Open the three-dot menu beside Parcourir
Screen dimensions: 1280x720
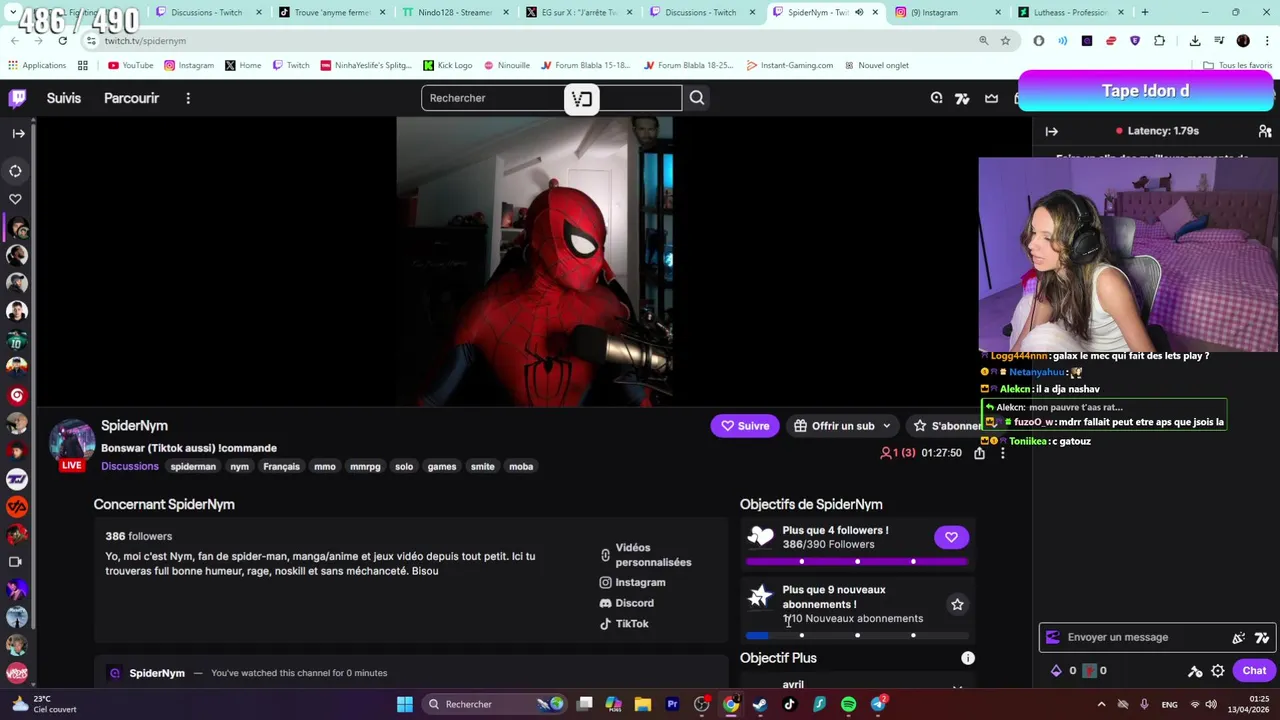188,98
